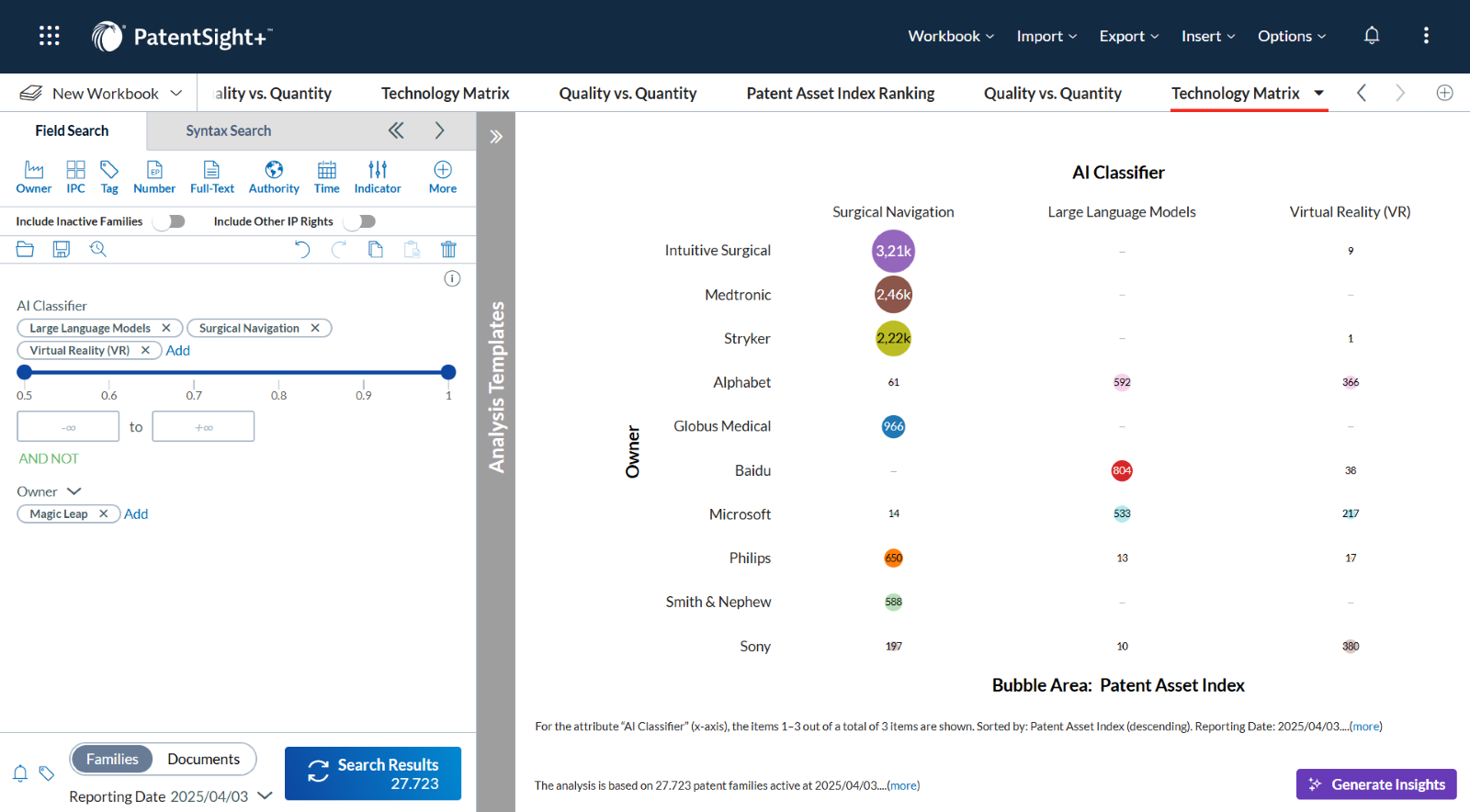Toggle Include Other IP Rights switch
The width and height of the screenshot is (1470, 812).
[360, 221]
